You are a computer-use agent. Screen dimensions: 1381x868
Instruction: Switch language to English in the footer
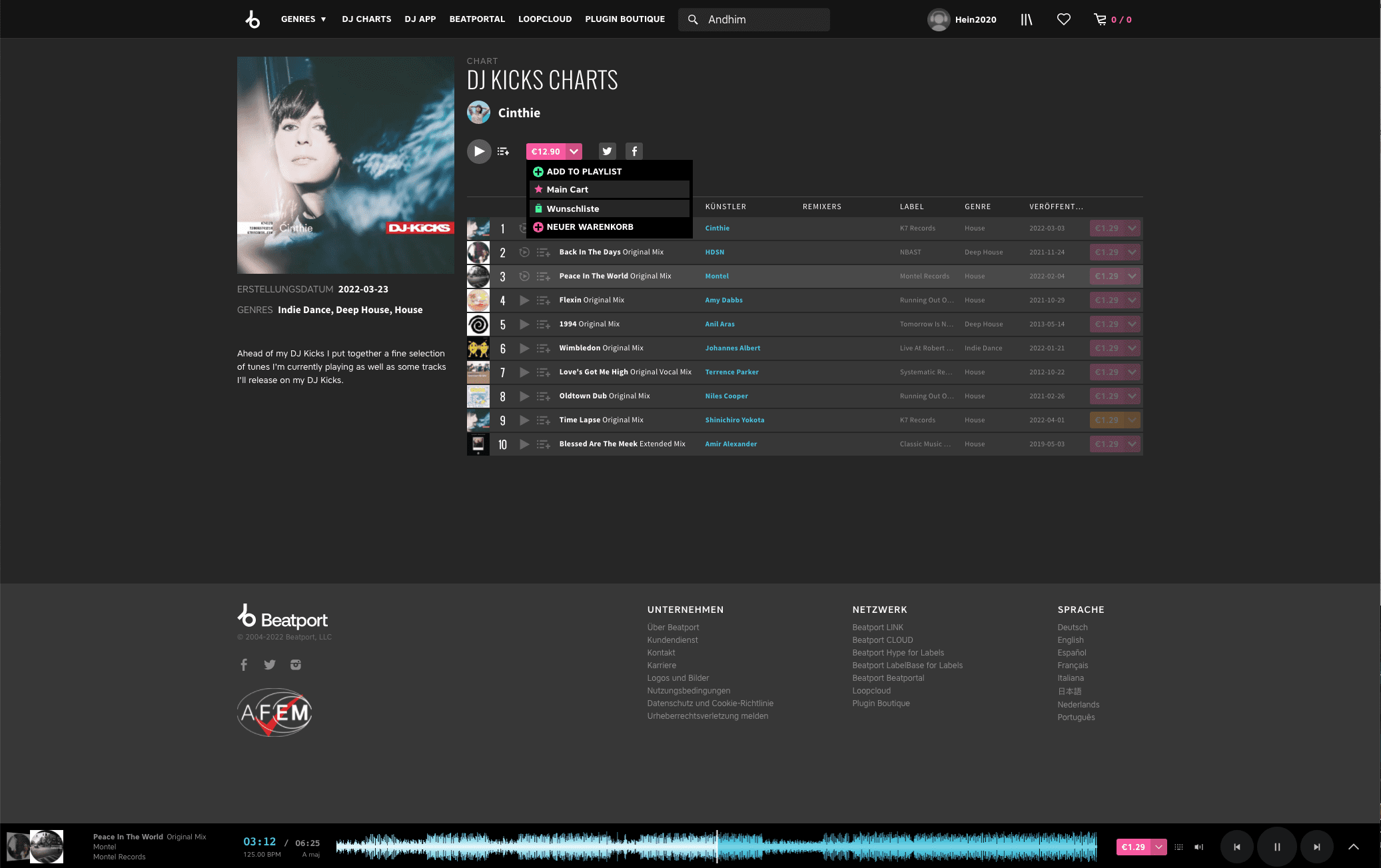coord(1071,640)
